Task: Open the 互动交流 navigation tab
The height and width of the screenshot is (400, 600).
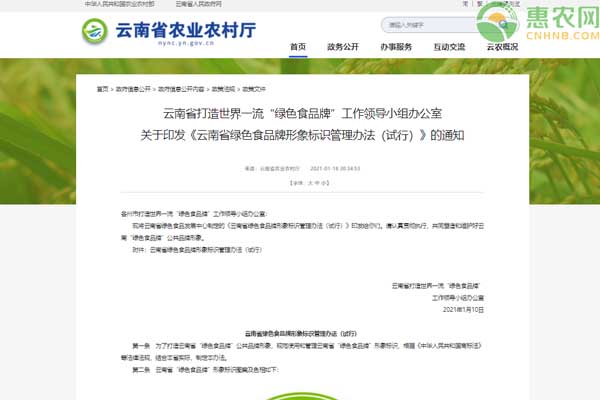Action: pos(449,47)
